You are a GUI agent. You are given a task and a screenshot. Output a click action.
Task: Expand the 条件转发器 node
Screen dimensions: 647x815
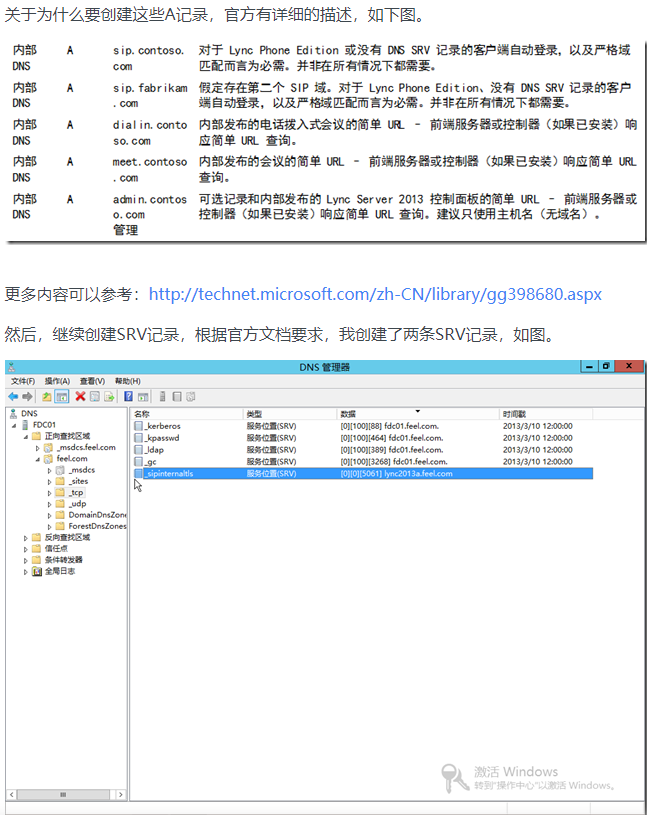pyautogui.click(x=25, y=560)
